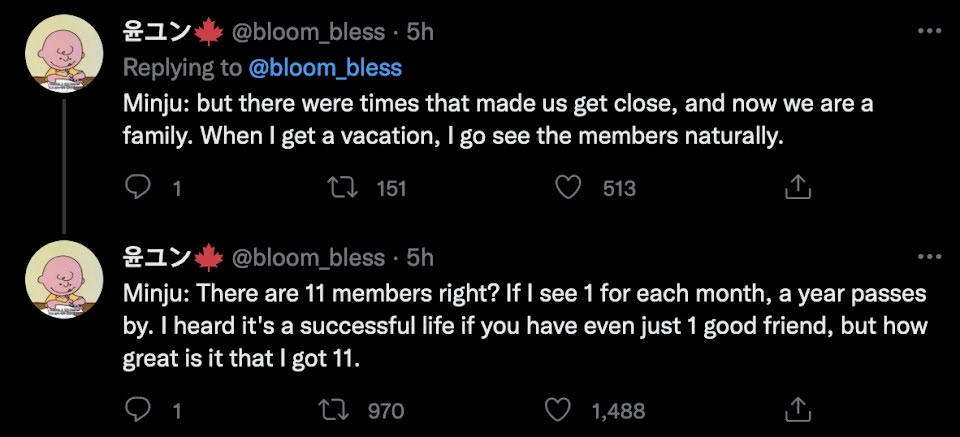Click the second tweet's profile avatar

pos(65,279)
